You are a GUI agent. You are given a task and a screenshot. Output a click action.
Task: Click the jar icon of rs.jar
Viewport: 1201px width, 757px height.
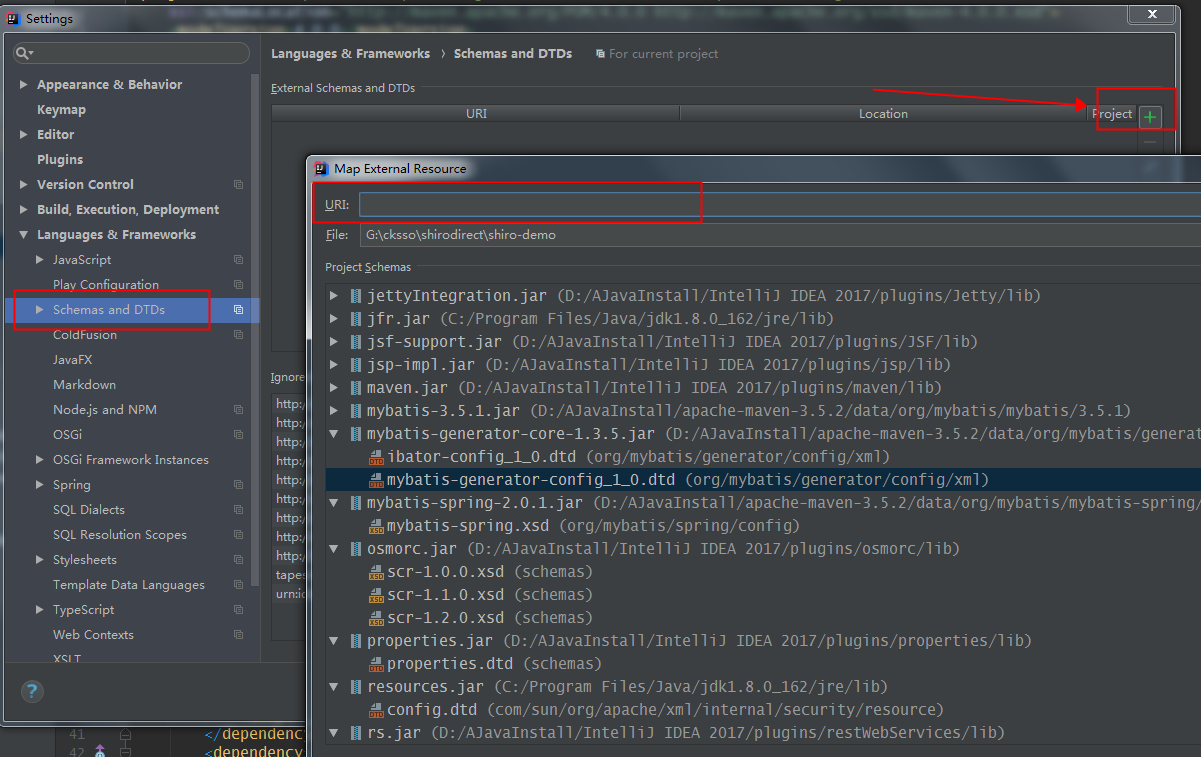tap(356, 733)
